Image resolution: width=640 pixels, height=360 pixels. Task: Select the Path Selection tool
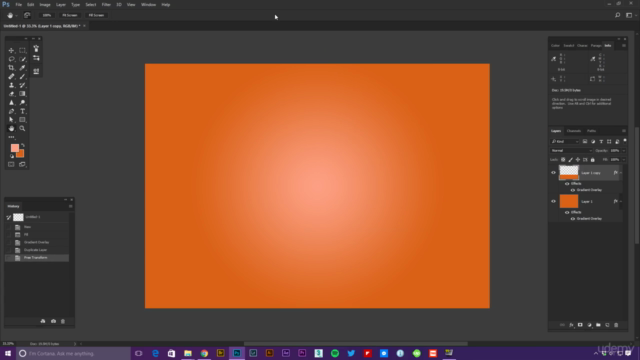pos(11,120)
